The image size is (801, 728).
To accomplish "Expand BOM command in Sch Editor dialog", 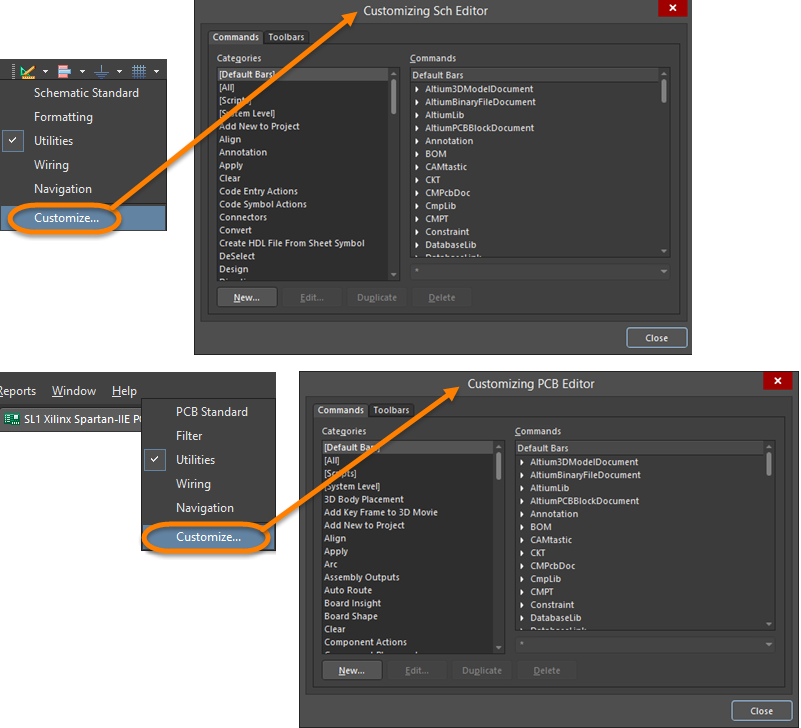I will 417,154.
